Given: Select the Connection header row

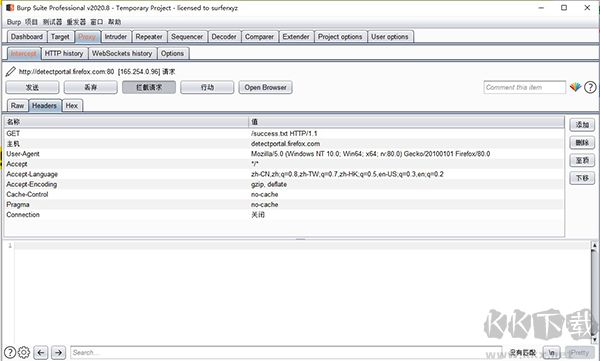Looking at the screenshot, I should [x=284, y=215].
